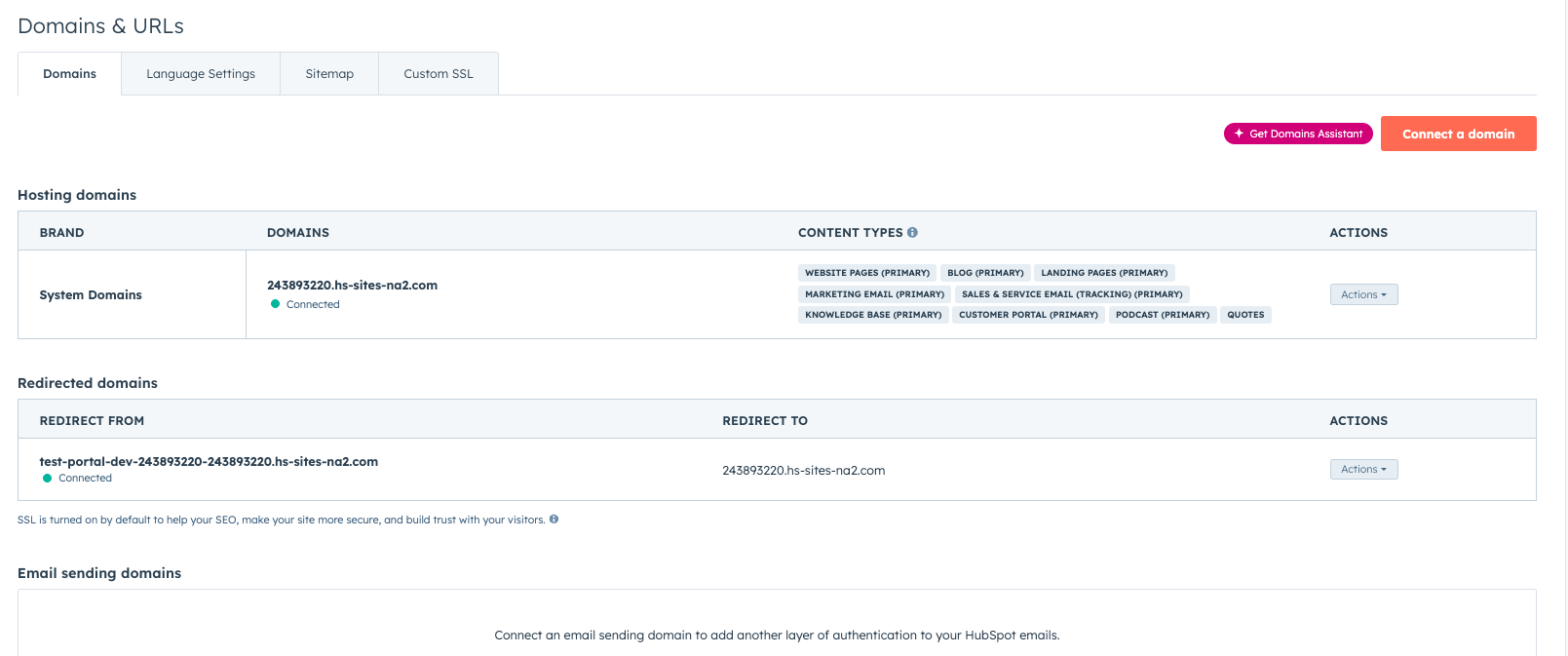The image size is (1568, 656).
Task: Select the Quotes content type tag
Action: click(x=1244, y=315)
